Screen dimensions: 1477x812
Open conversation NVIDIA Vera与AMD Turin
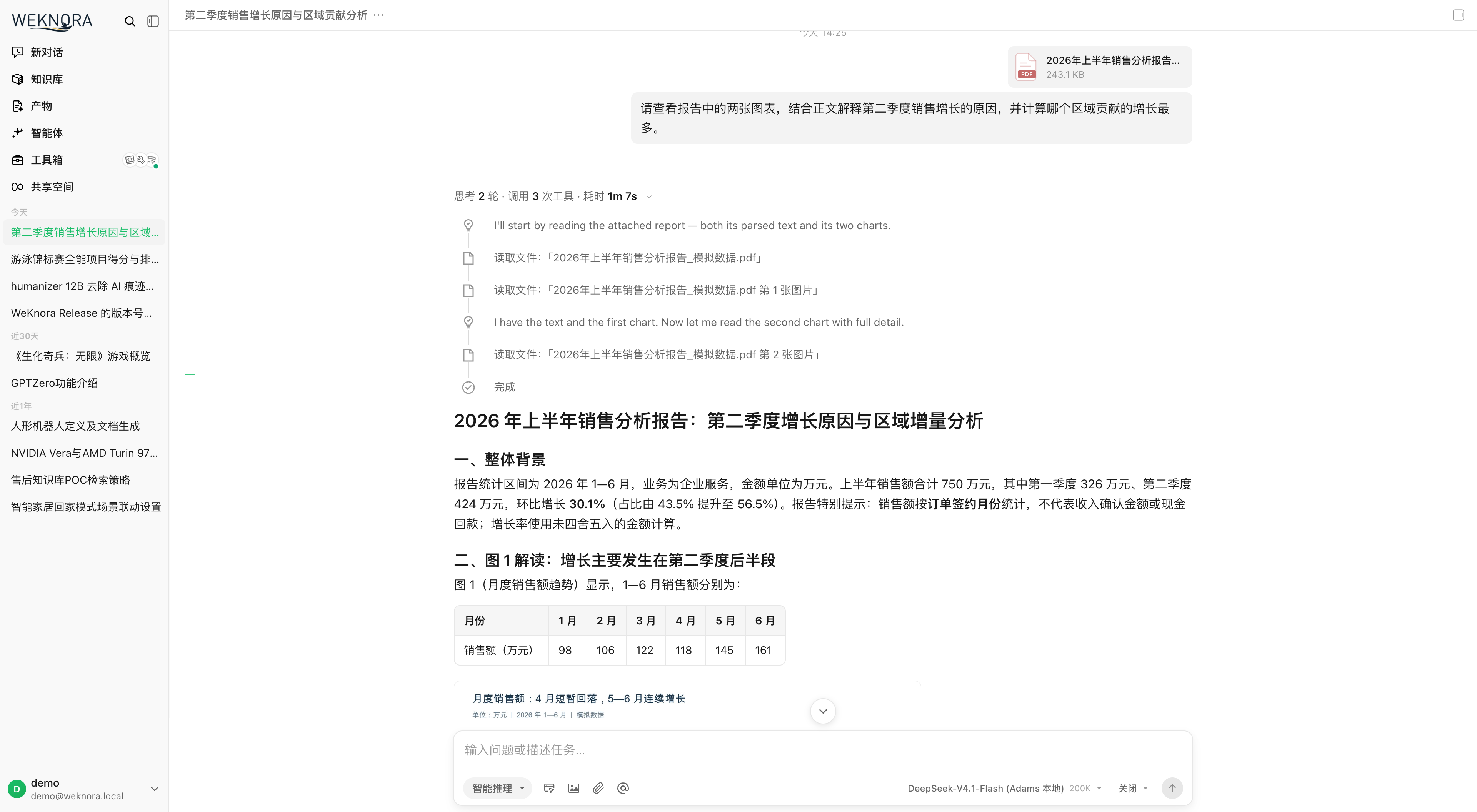[x=84, y=453]
